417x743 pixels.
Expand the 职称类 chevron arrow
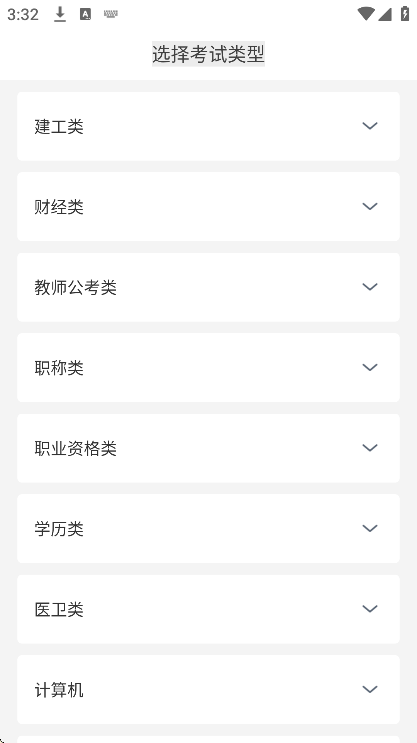(x=370, y=367)
